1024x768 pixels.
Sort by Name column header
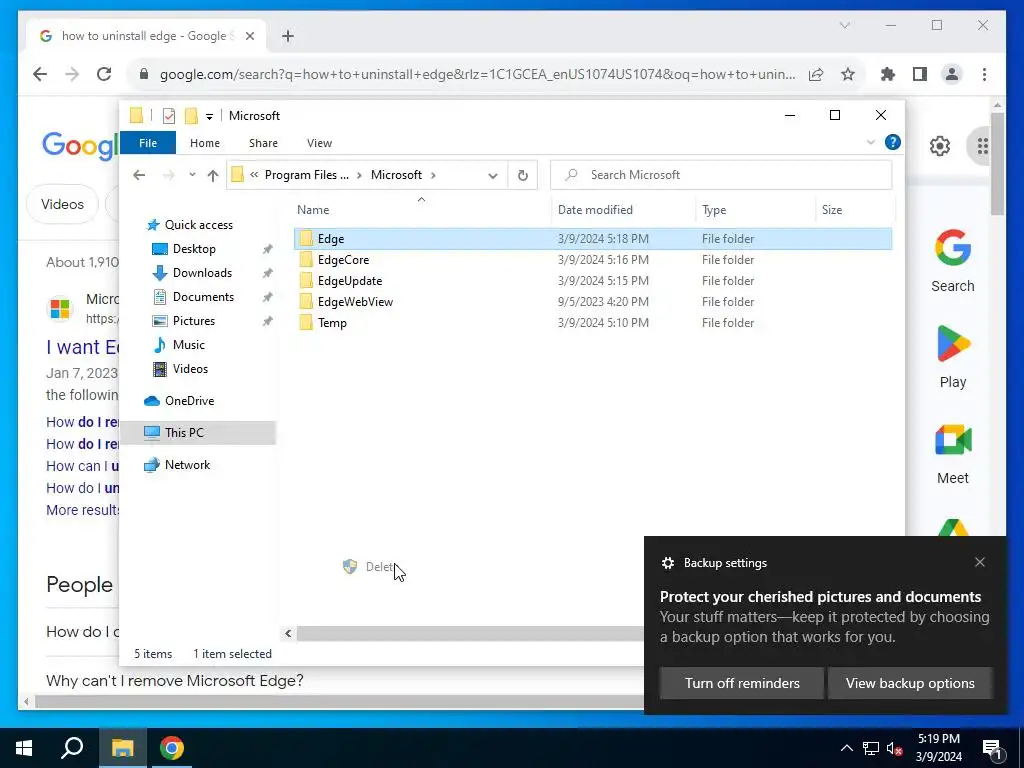coord(313,210)
